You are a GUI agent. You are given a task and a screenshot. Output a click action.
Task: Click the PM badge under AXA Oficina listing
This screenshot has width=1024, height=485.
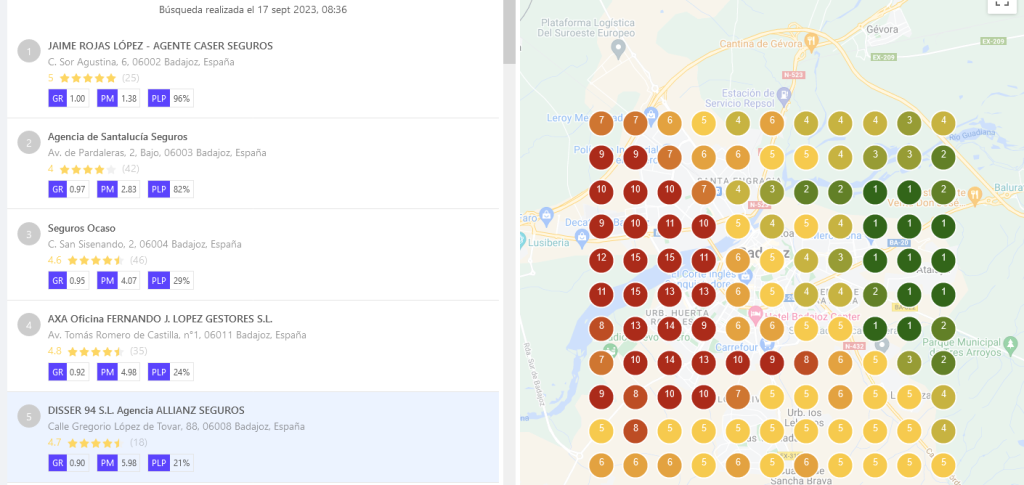108,371
